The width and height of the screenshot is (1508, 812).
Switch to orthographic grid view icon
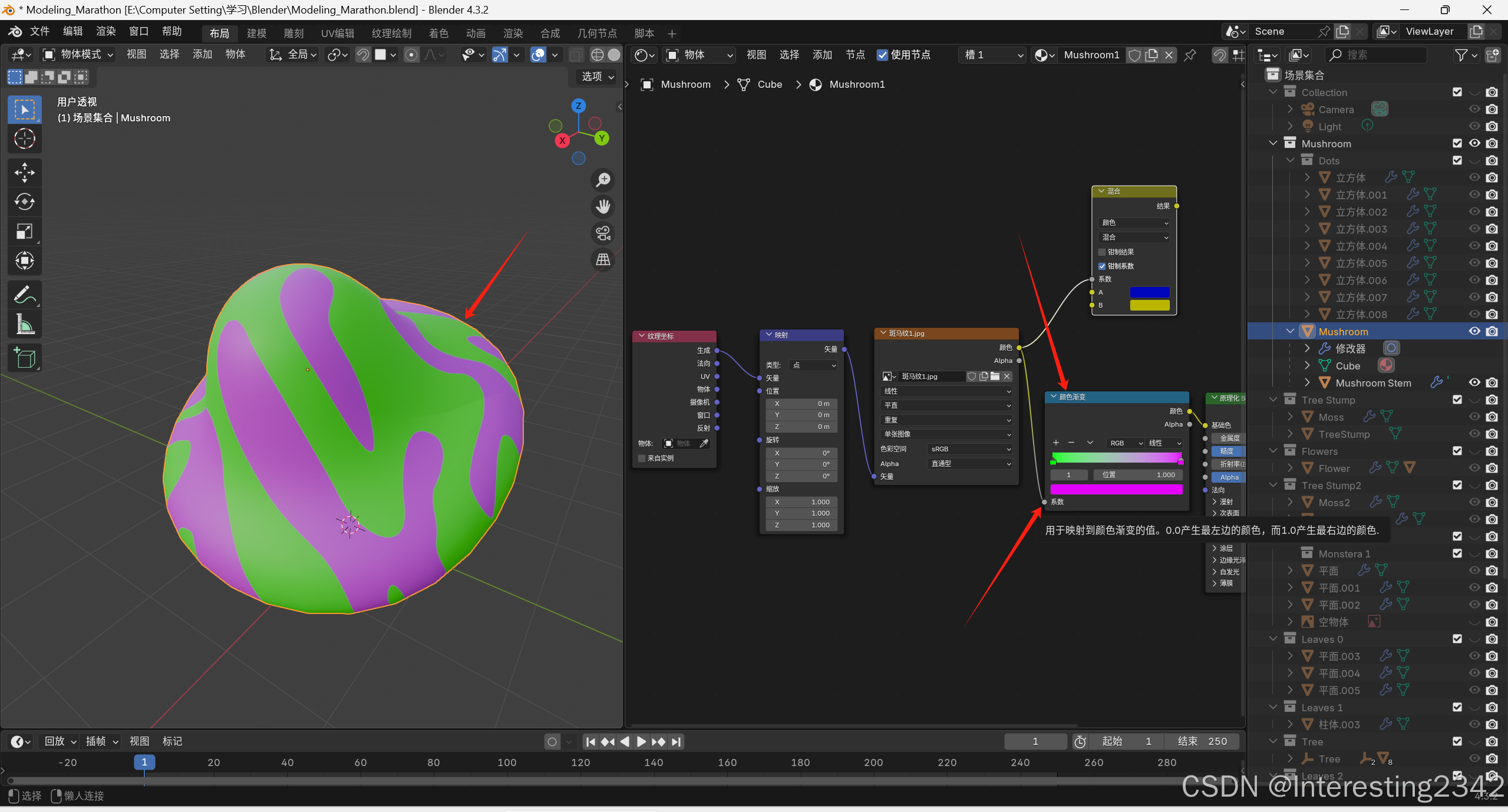[603, 260]
